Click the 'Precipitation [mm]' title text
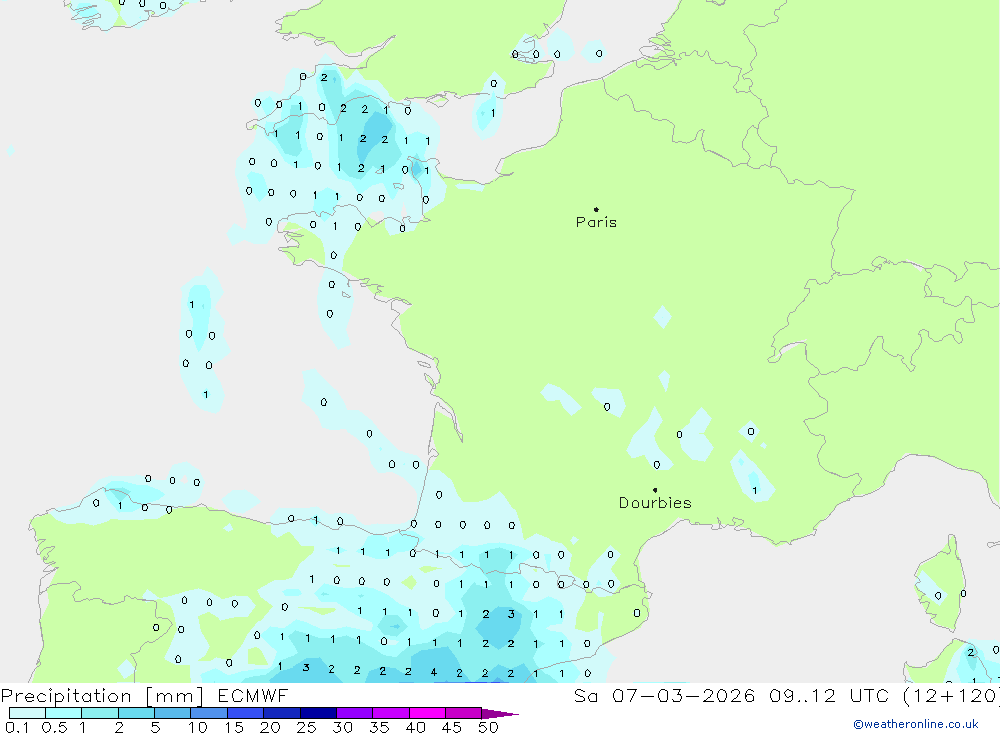This screenshot has height=733, width=1000. 102,696
